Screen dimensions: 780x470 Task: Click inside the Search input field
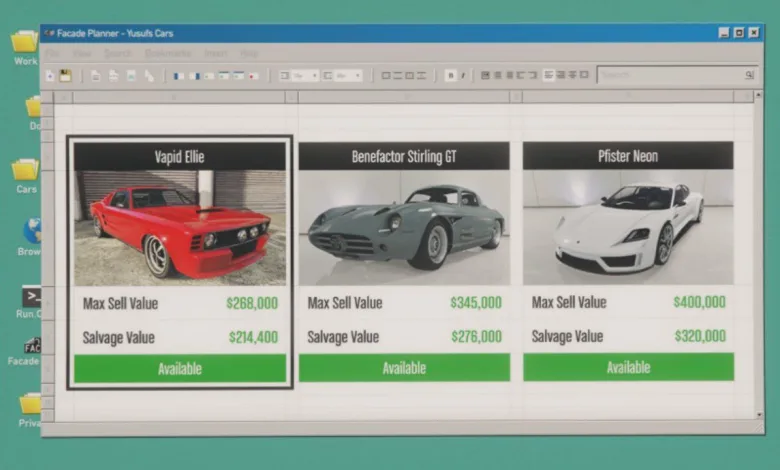pos(670,75)
